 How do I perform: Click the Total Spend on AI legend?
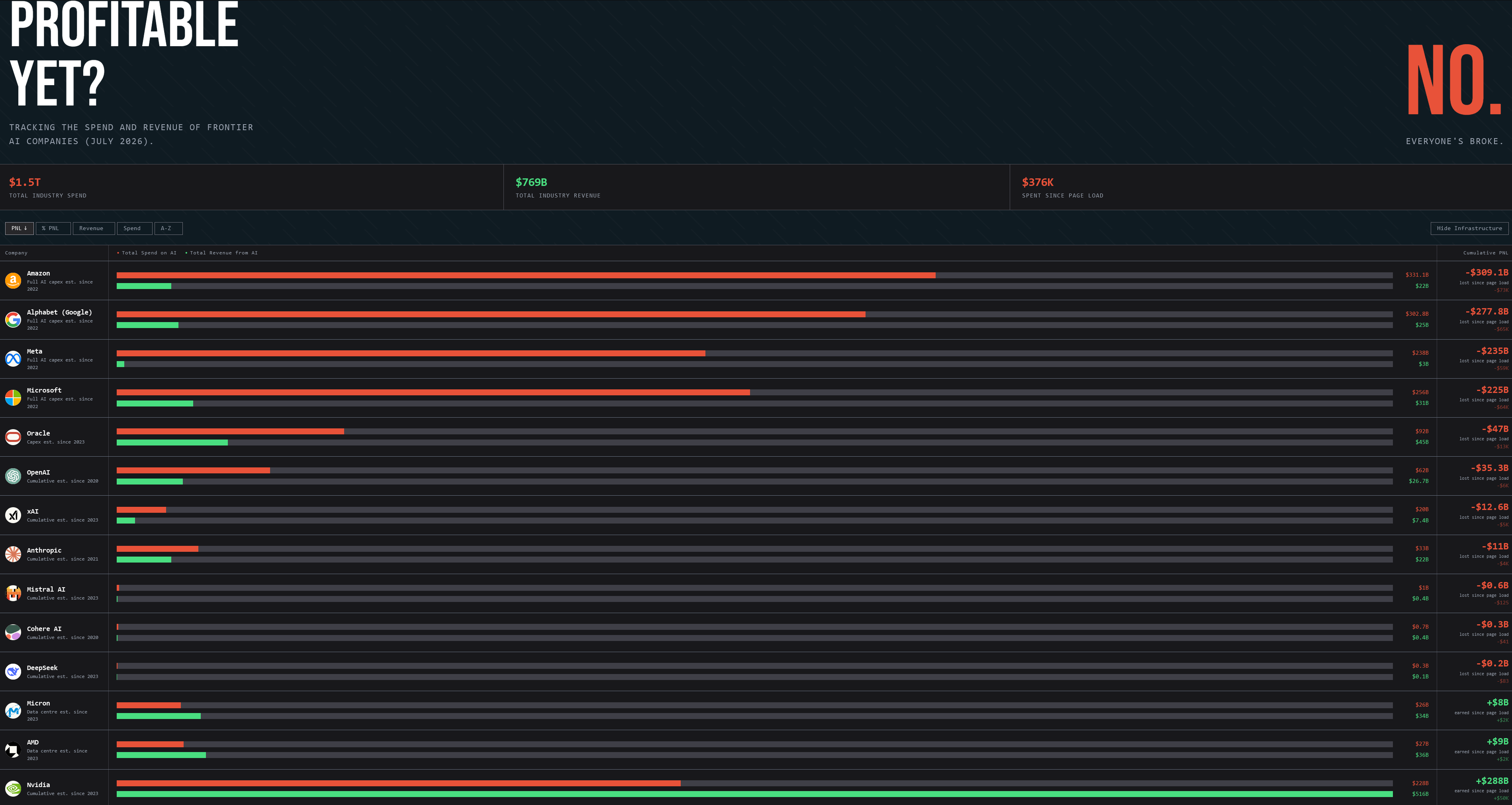[x=147, y=253]
